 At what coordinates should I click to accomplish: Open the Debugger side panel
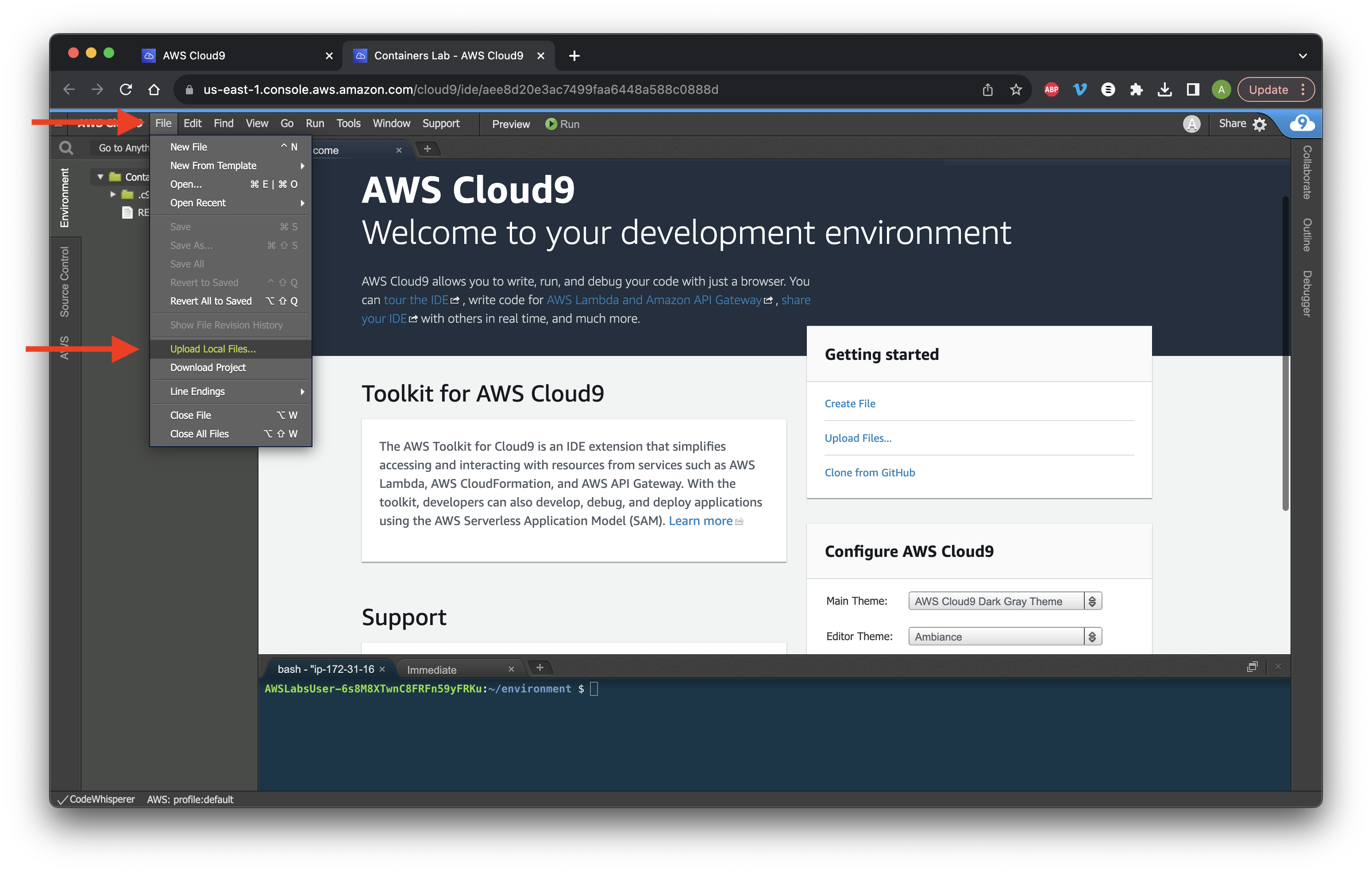1307,294
